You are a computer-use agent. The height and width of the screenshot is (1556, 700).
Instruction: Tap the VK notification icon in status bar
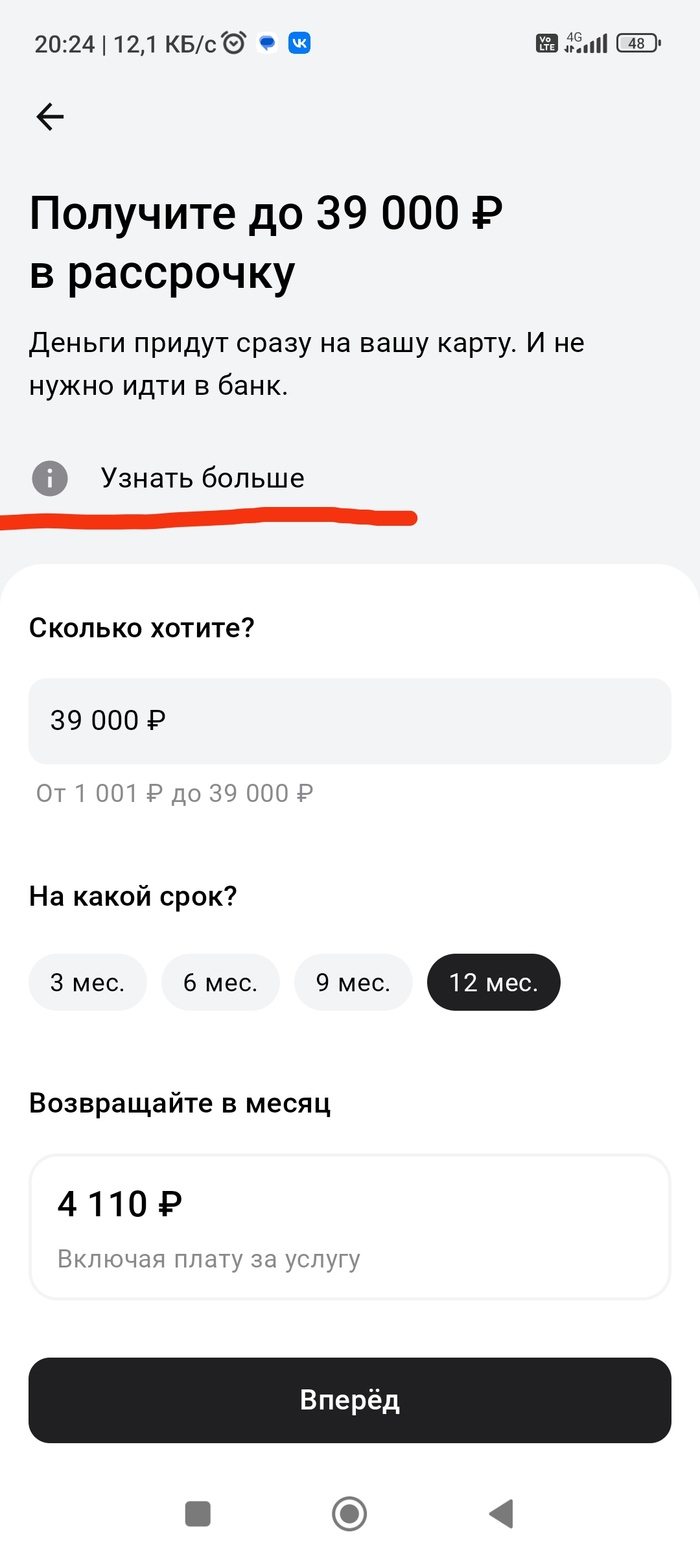tap(299, 43)
